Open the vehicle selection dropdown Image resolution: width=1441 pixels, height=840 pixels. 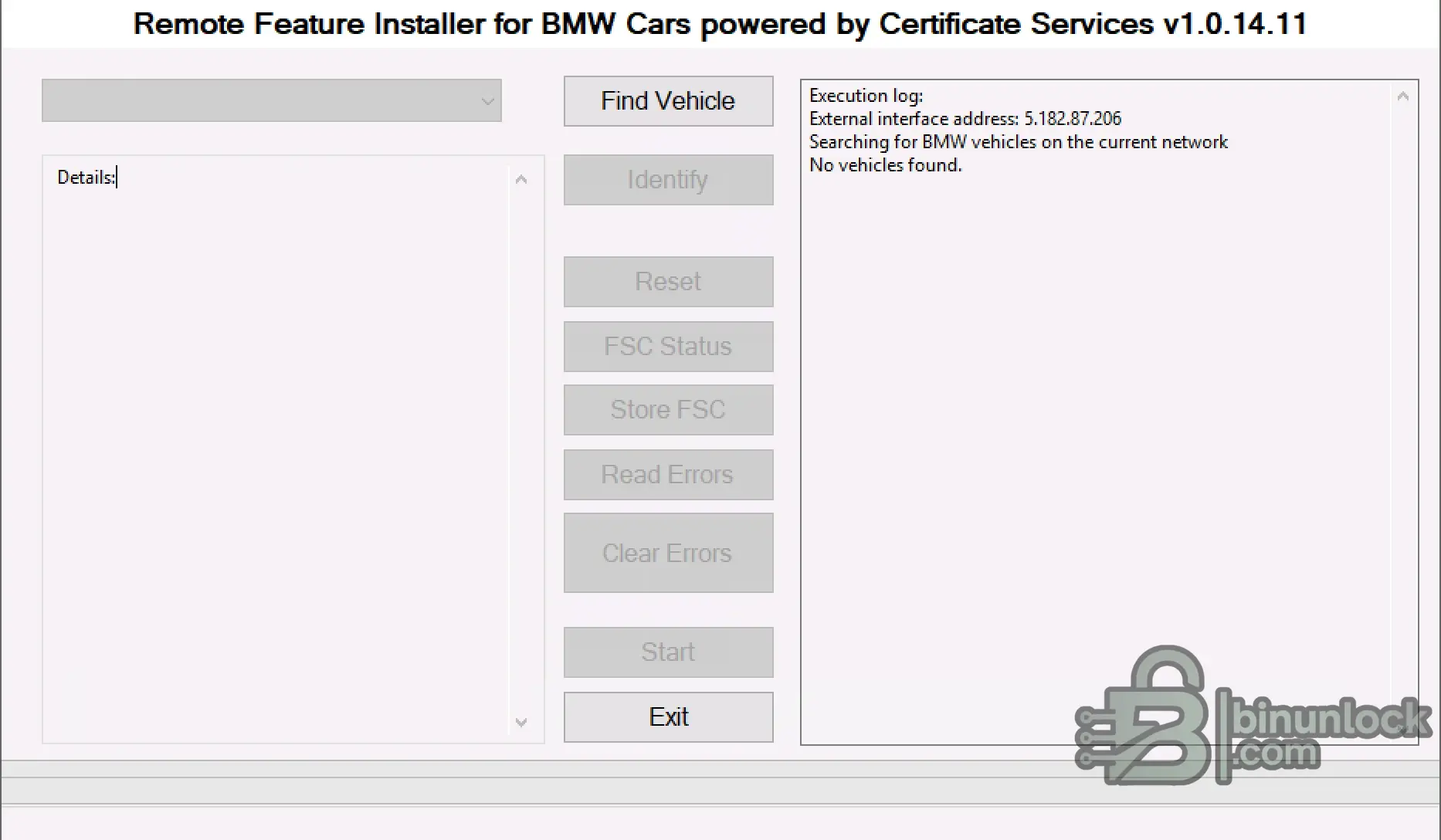point(272,100)
